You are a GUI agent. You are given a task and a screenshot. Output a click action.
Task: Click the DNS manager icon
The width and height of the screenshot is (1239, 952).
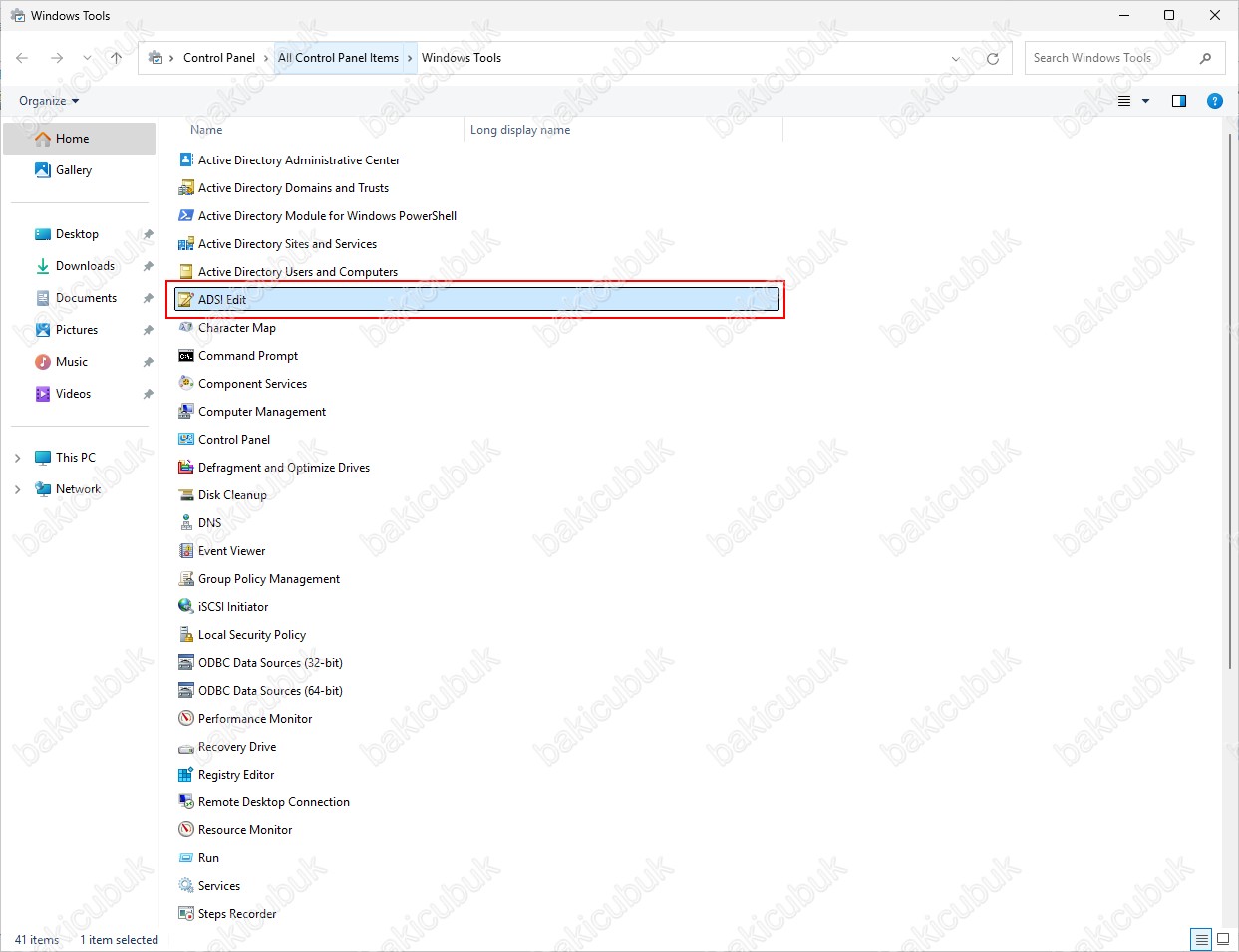[x=186, y=523]
